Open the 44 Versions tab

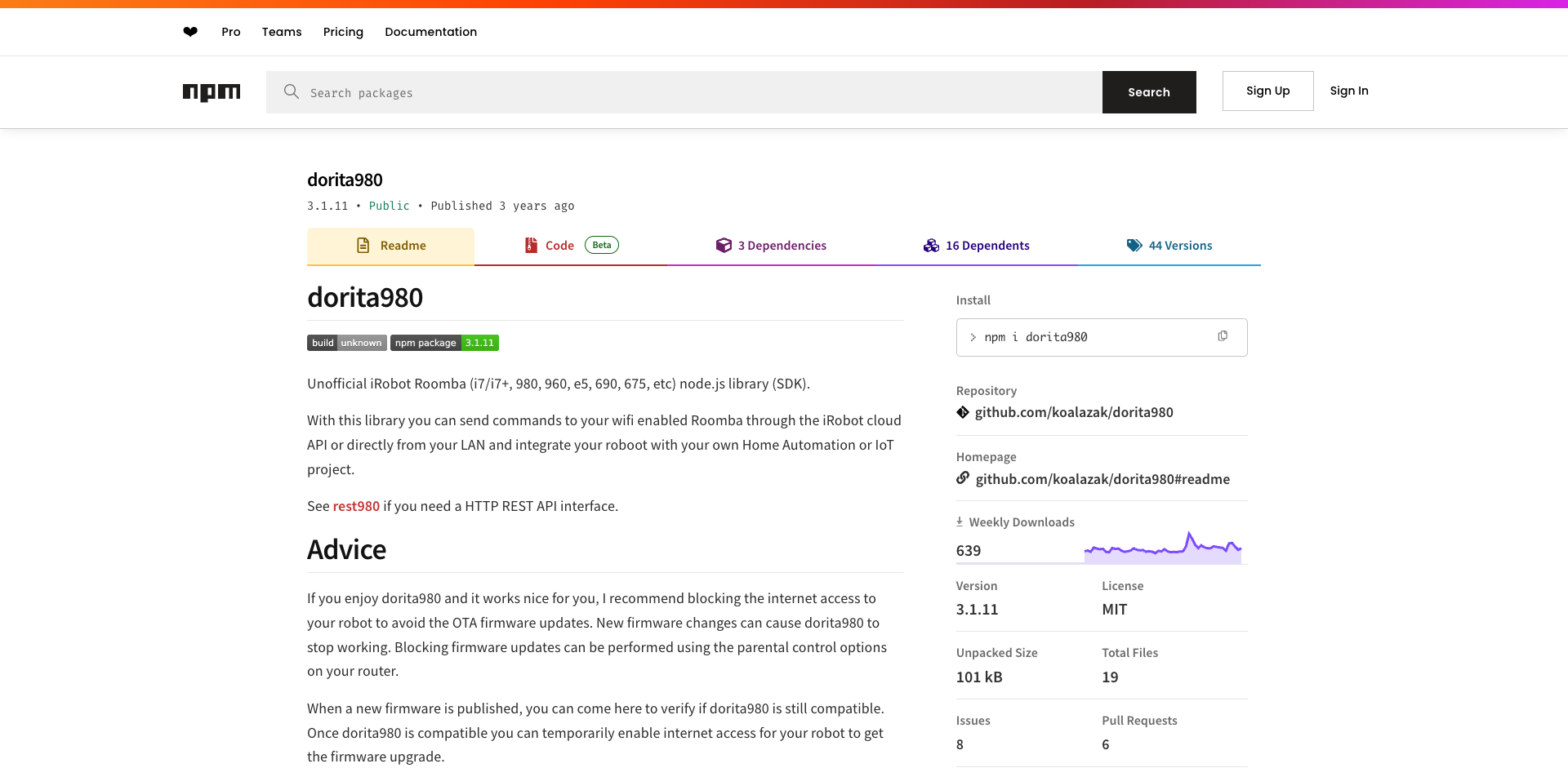(x=1169, y=246)
